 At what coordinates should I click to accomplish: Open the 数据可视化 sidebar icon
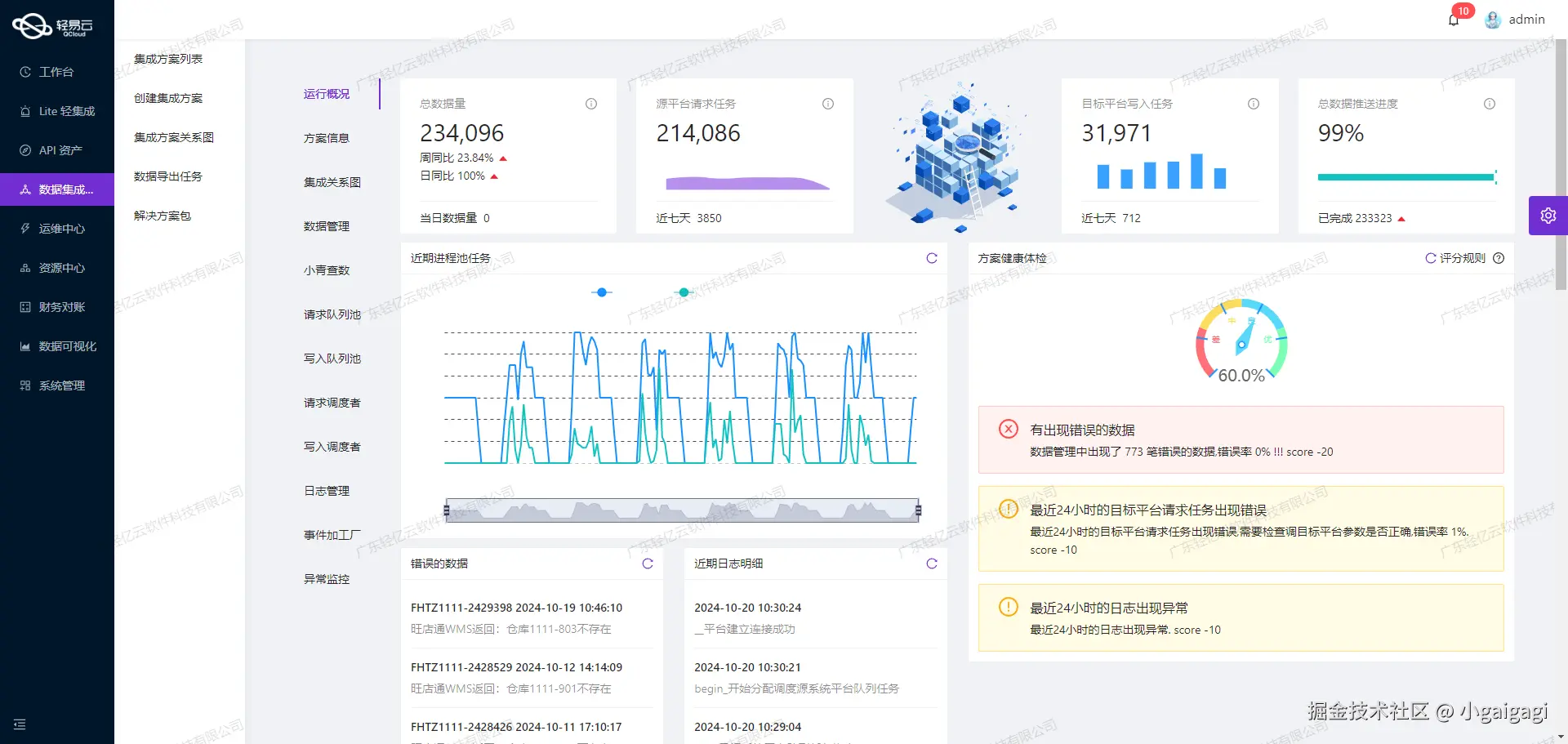(x=57, y=346)
